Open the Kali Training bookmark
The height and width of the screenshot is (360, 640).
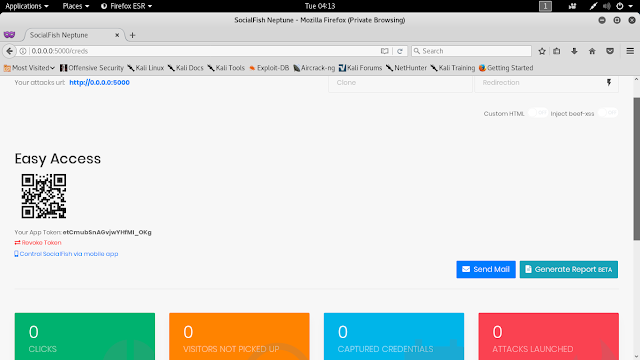click(453, 68)
